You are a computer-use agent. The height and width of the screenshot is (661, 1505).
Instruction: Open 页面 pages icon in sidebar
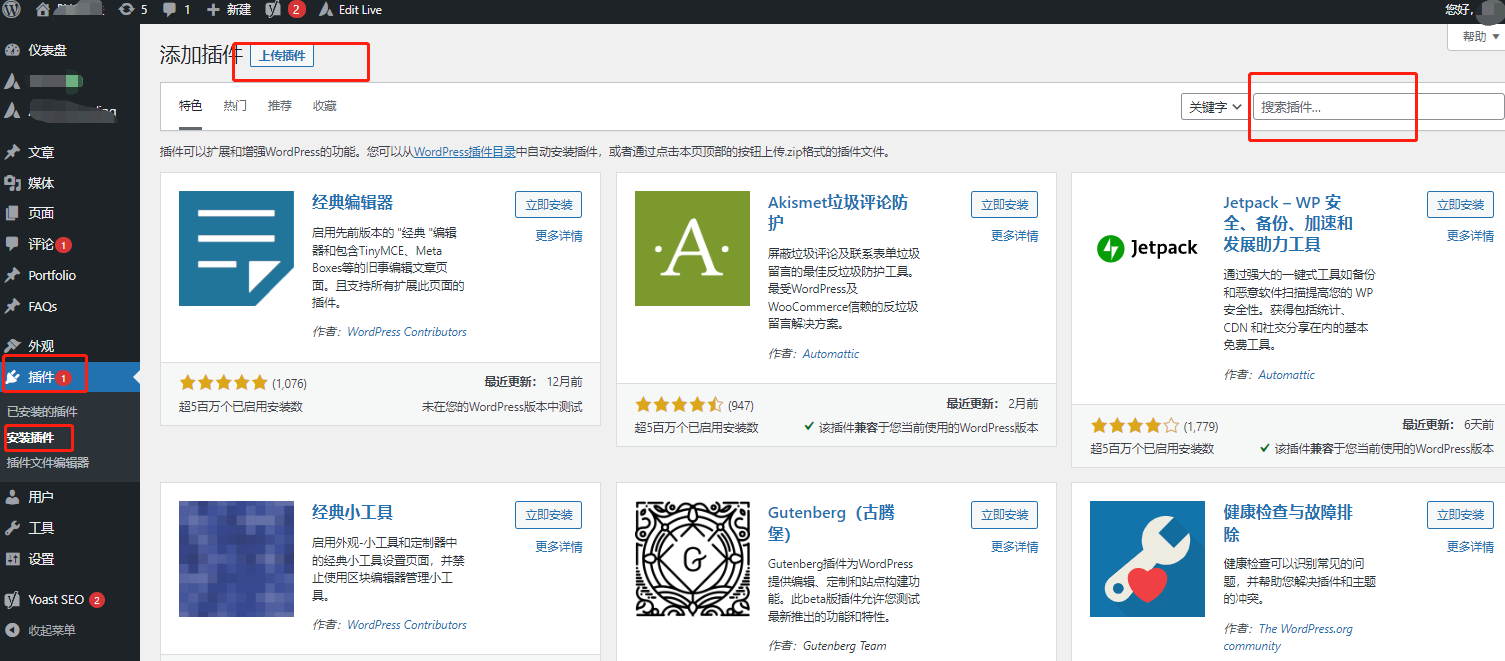click(13, 213)
